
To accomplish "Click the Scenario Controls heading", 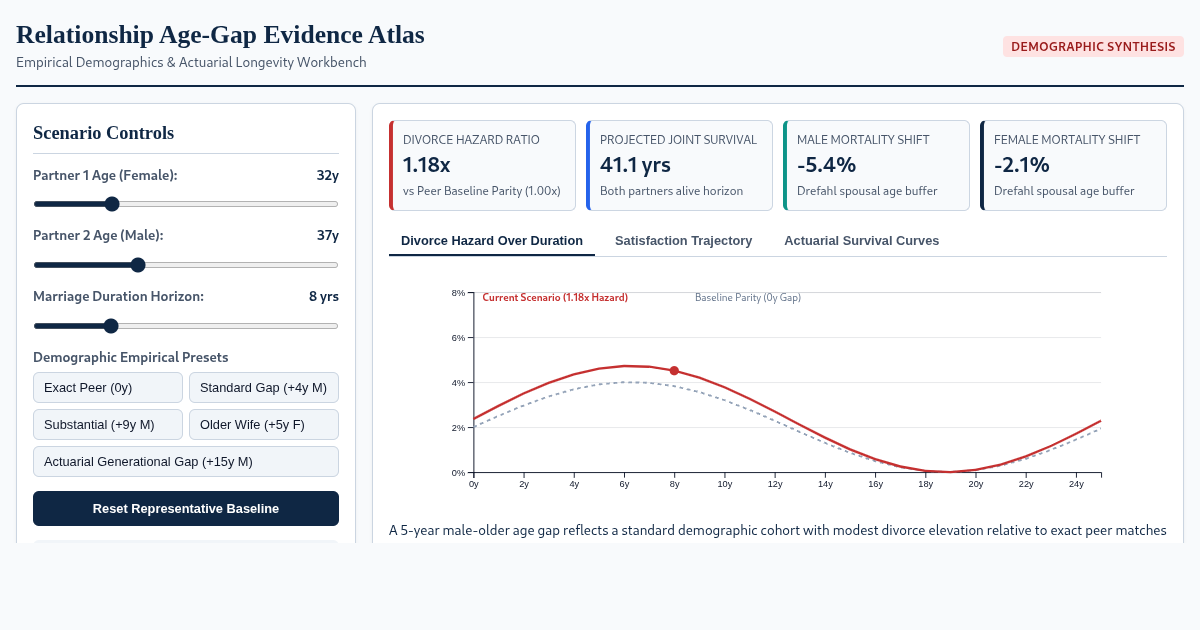I will [104, 133].
